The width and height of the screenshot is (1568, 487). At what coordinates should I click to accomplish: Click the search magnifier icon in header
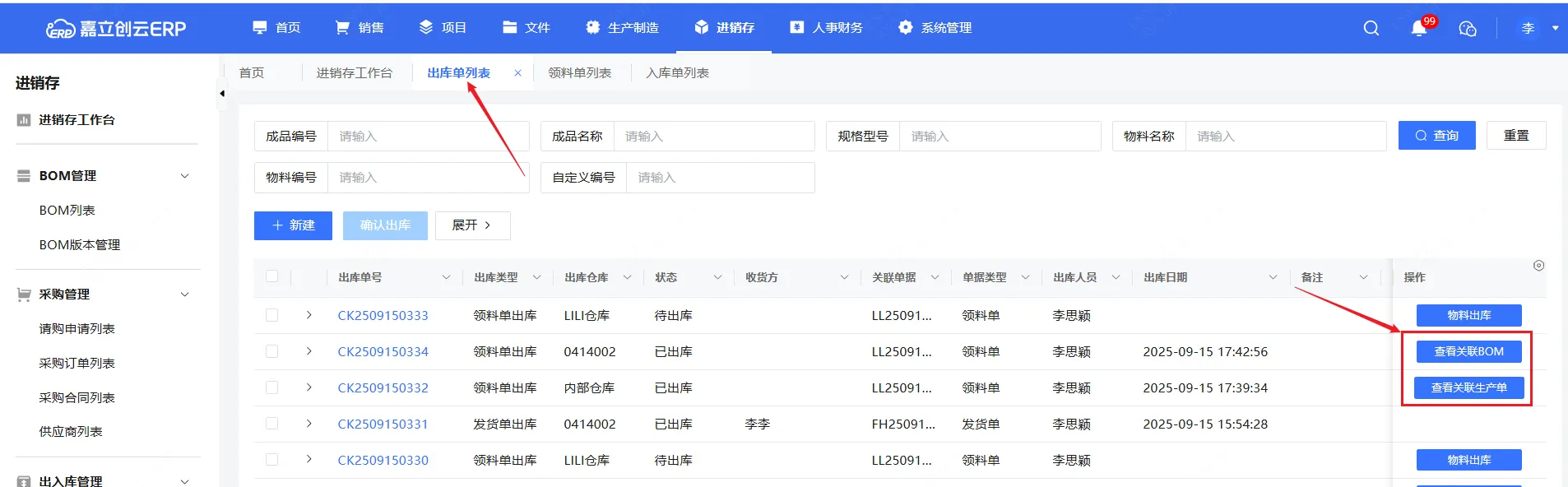[x=1371, y=28]
